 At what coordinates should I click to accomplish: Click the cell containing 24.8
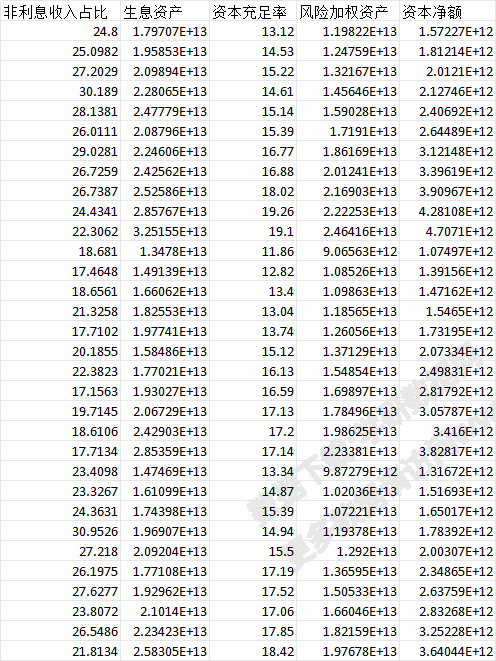[x=60, y=32]
